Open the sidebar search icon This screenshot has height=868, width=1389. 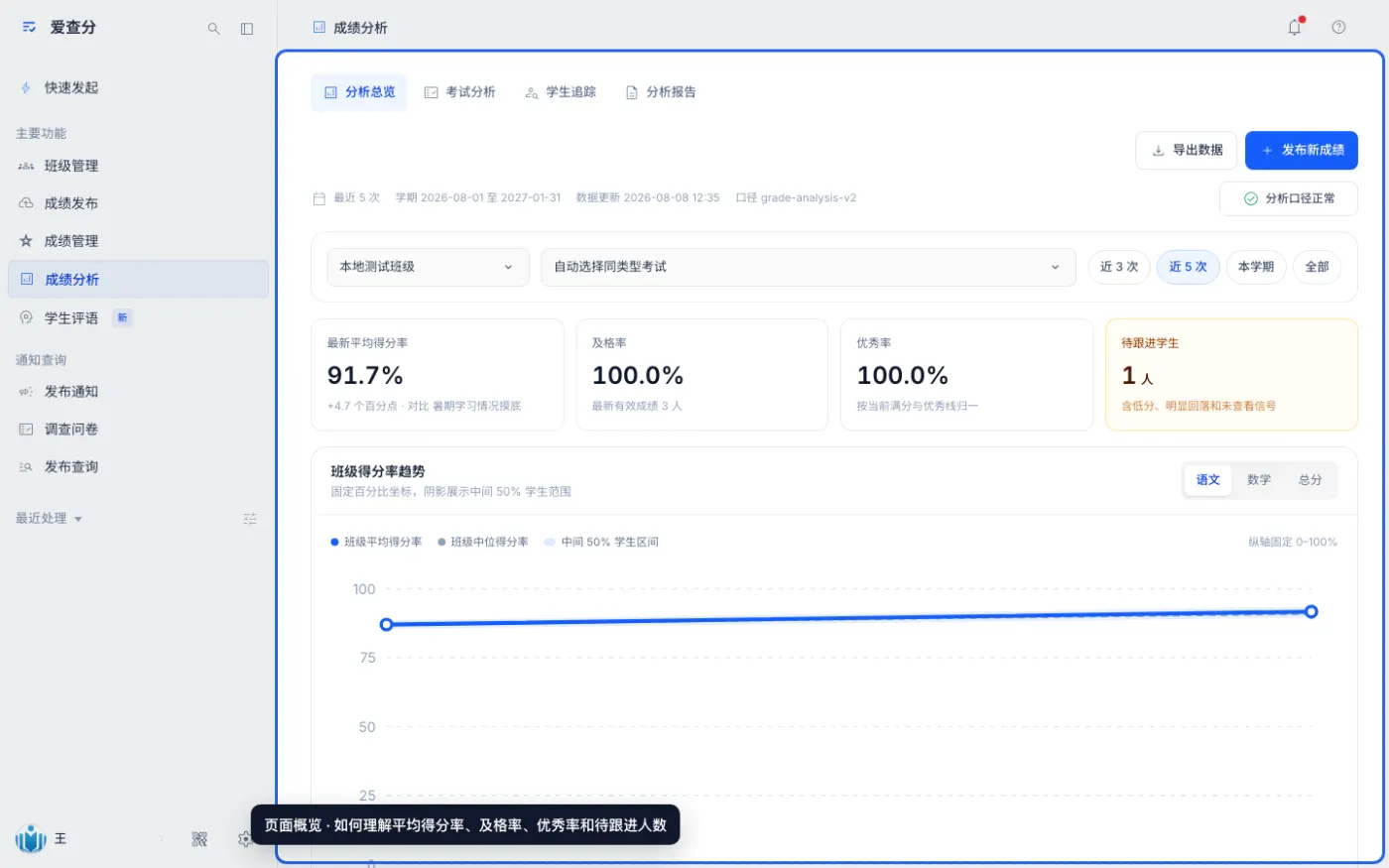tap(213, 29)
